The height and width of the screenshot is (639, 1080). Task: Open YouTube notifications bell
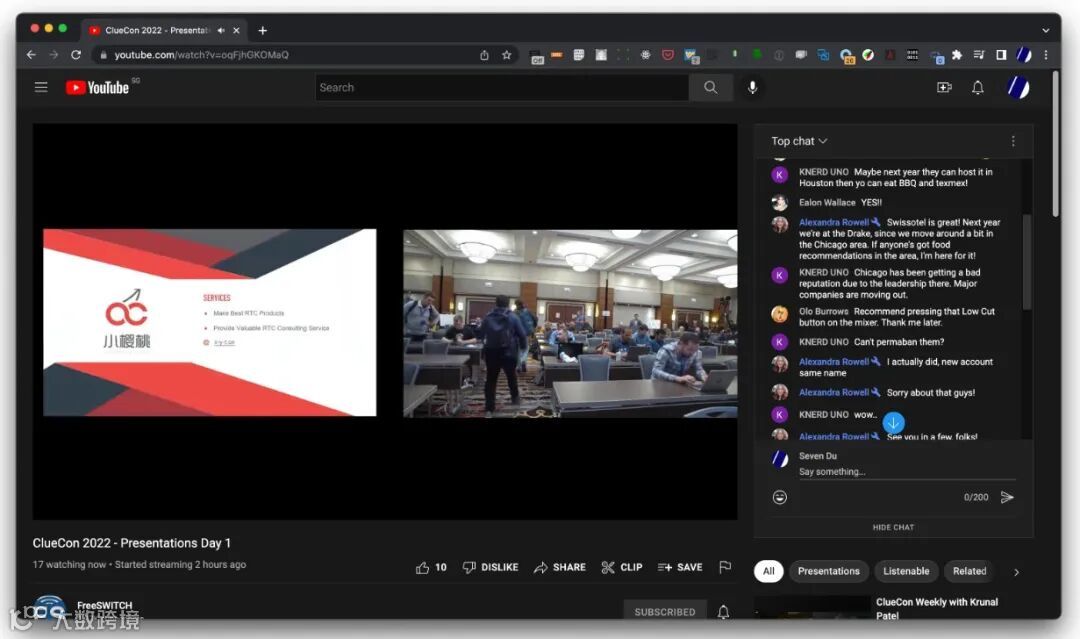tap(977, 87)
